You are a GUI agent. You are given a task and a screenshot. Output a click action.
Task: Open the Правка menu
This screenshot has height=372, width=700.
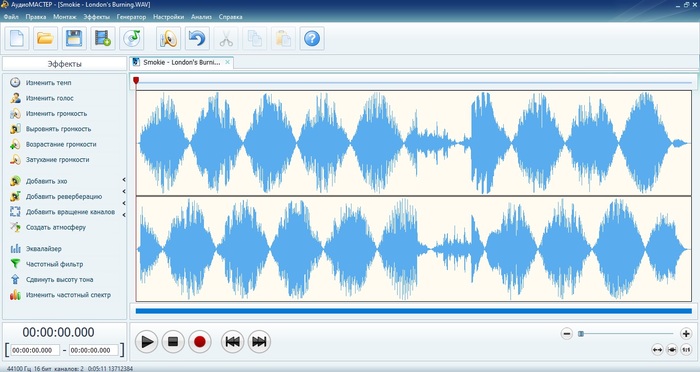pos(36,17)
